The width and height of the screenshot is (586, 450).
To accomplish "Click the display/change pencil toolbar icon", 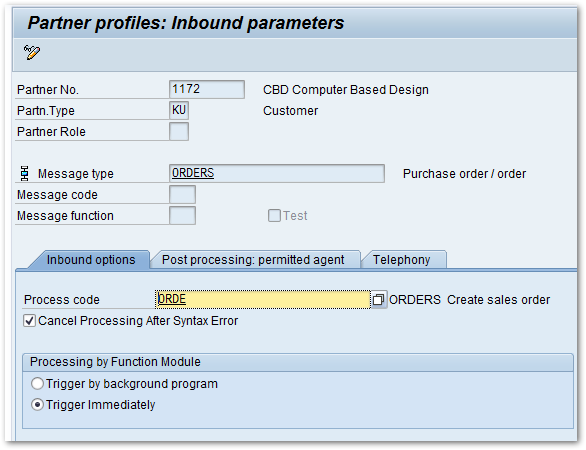I will click(32, 52).
